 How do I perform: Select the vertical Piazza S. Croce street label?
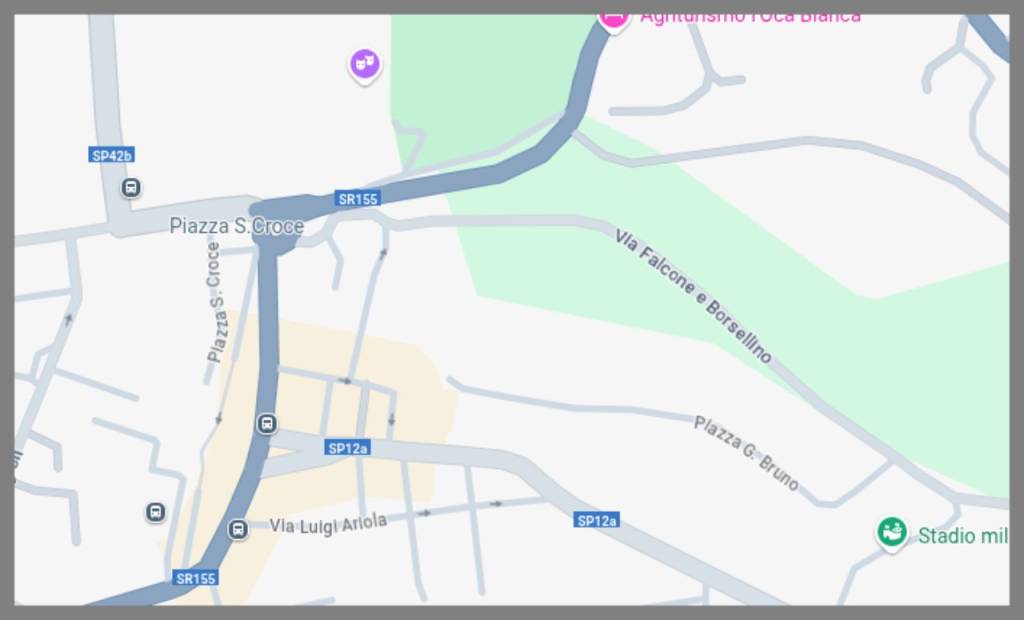click(215, 302)
